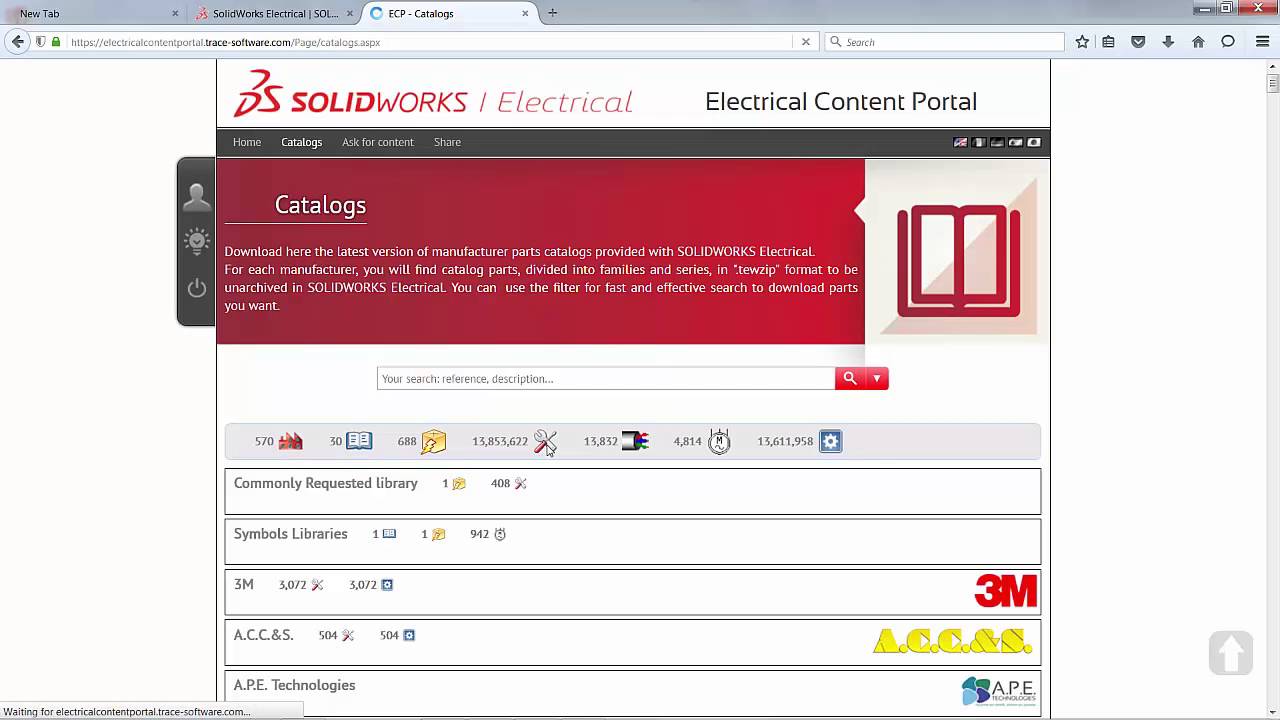Click yellow box icon in Commonly Requested library row
Image resolution: width=1280 pixels, height=720 pixels.
coord(459,484)
